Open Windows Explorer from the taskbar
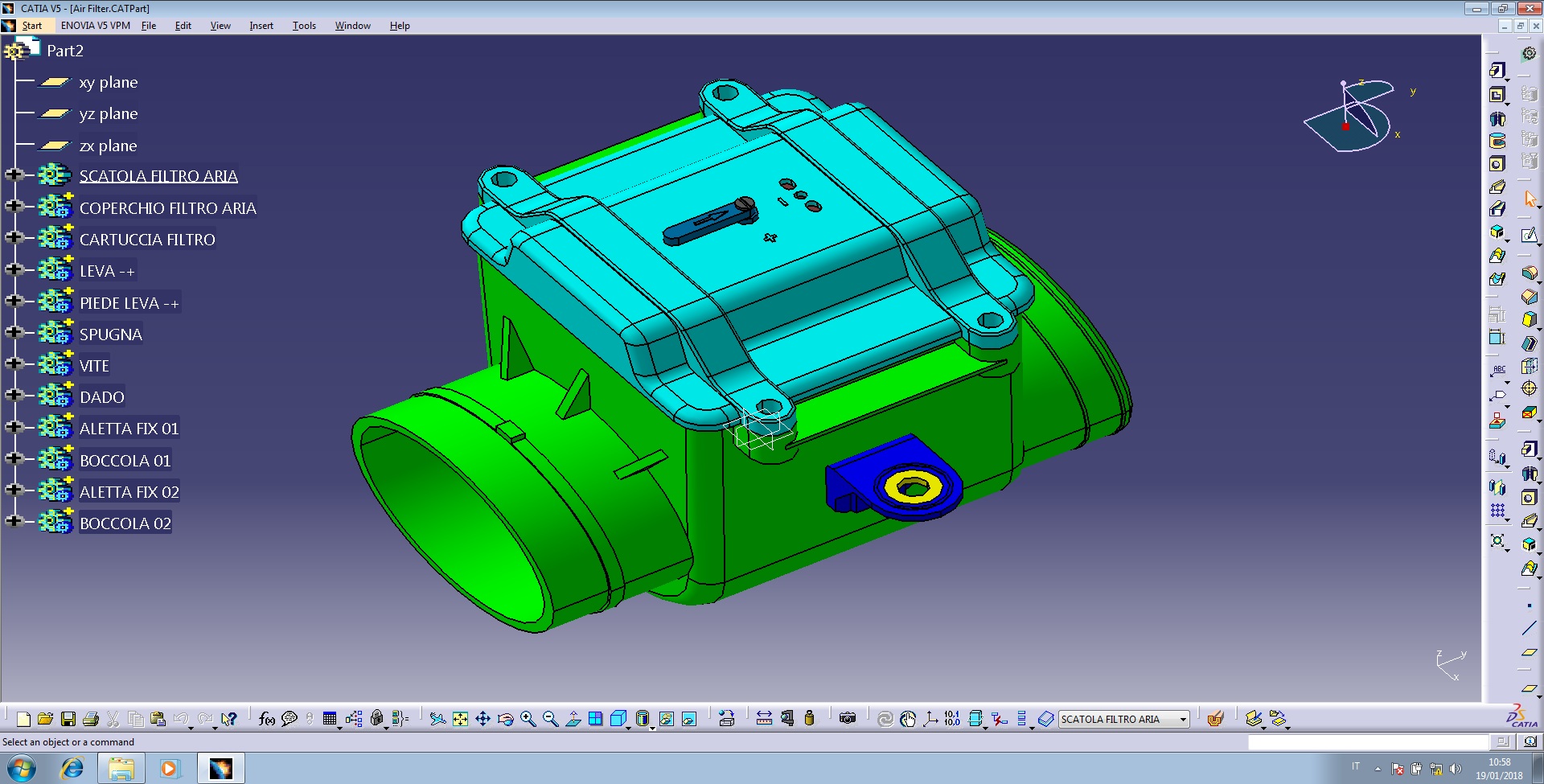Viewport: 1544px width, 784px height. pyautogui.click(x=121, y=769)
